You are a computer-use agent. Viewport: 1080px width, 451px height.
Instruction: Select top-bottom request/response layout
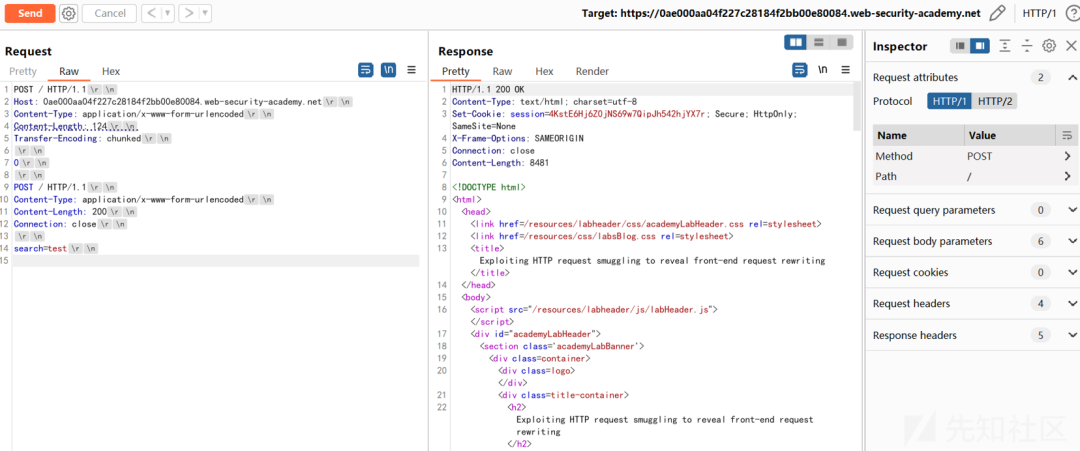819,43
